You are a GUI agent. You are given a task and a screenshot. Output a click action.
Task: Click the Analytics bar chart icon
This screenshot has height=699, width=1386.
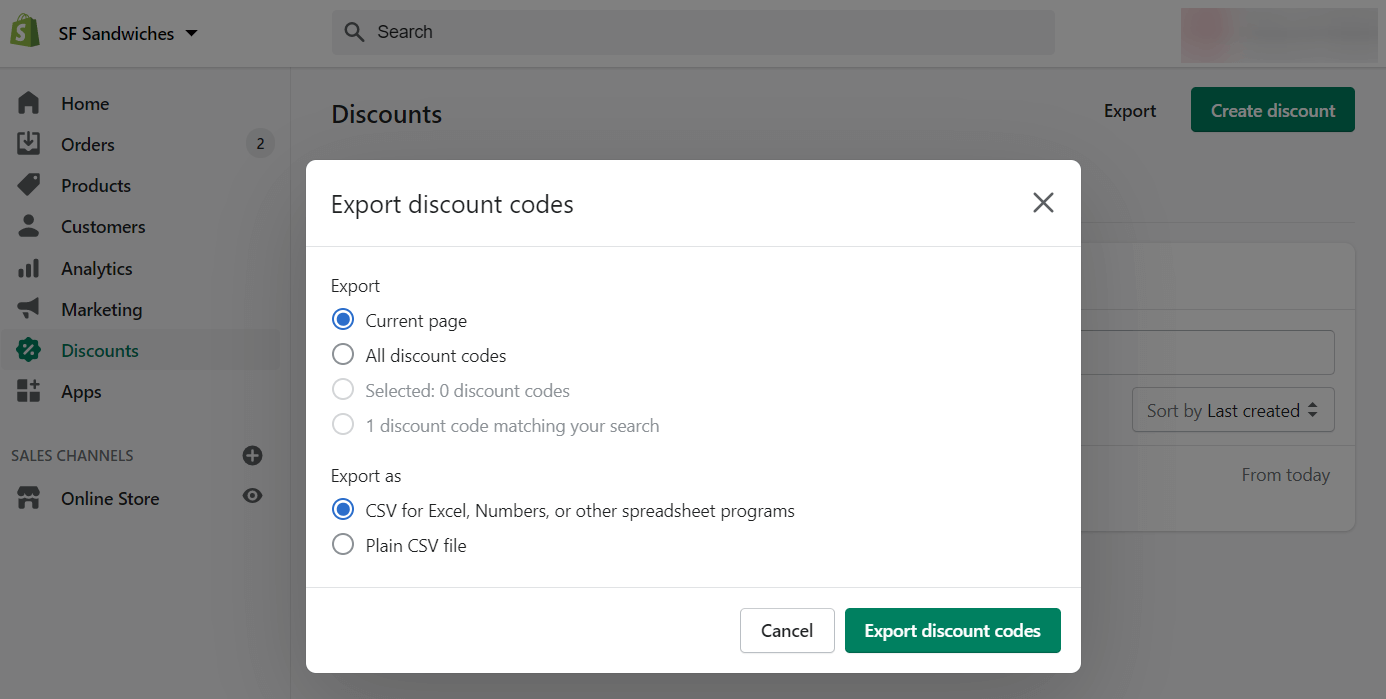point(29,268)
